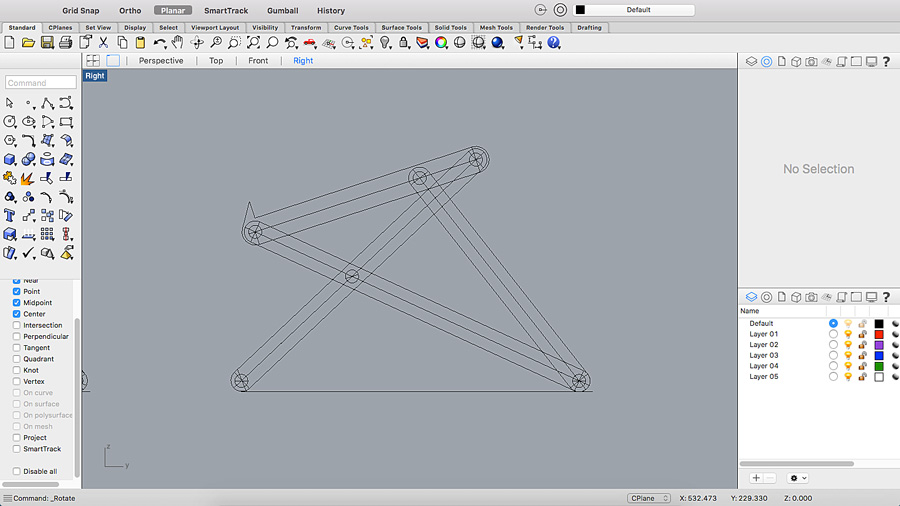The width and height of the screenshot is (900, 506).
Task: Open the Standard toolbar tab
Action: [22, 28]
